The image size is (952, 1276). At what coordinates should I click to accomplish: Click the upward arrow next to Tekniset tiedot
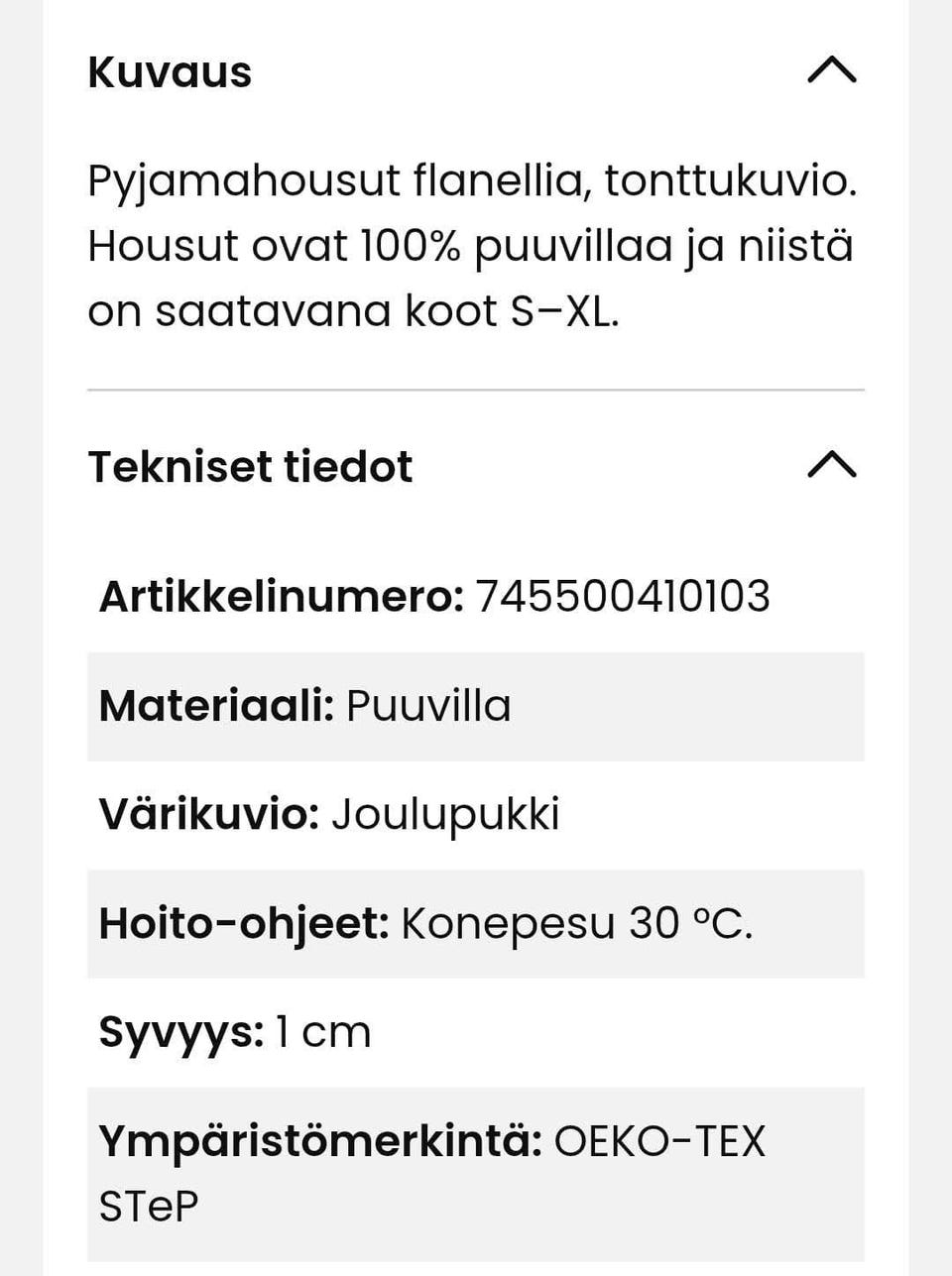[x=831, y=465]
